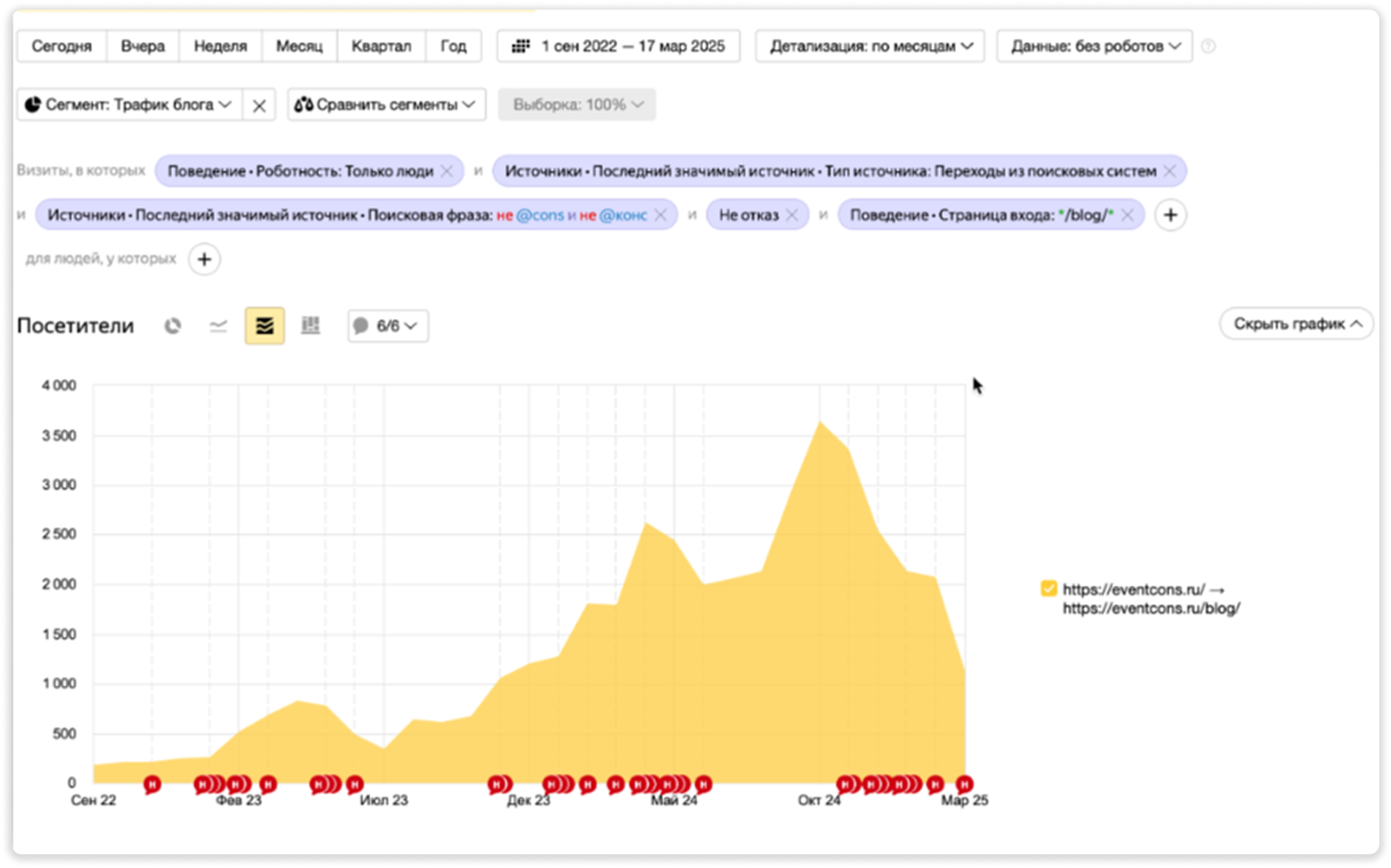
Task: Expand the Сравнить сегменты dropdown
Action: click(386, 105)
